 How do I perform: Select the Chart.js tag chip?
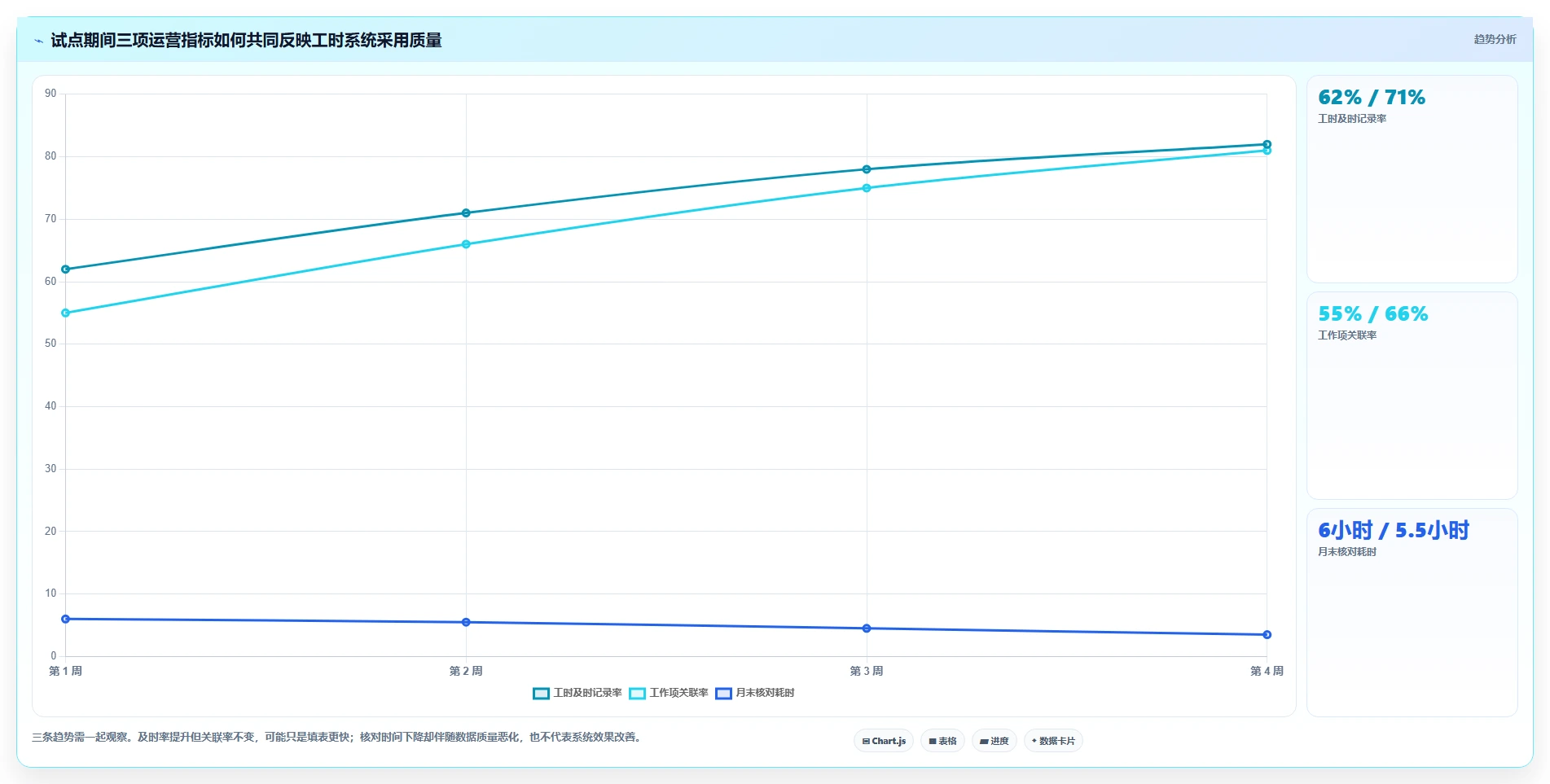pos(884,741)
